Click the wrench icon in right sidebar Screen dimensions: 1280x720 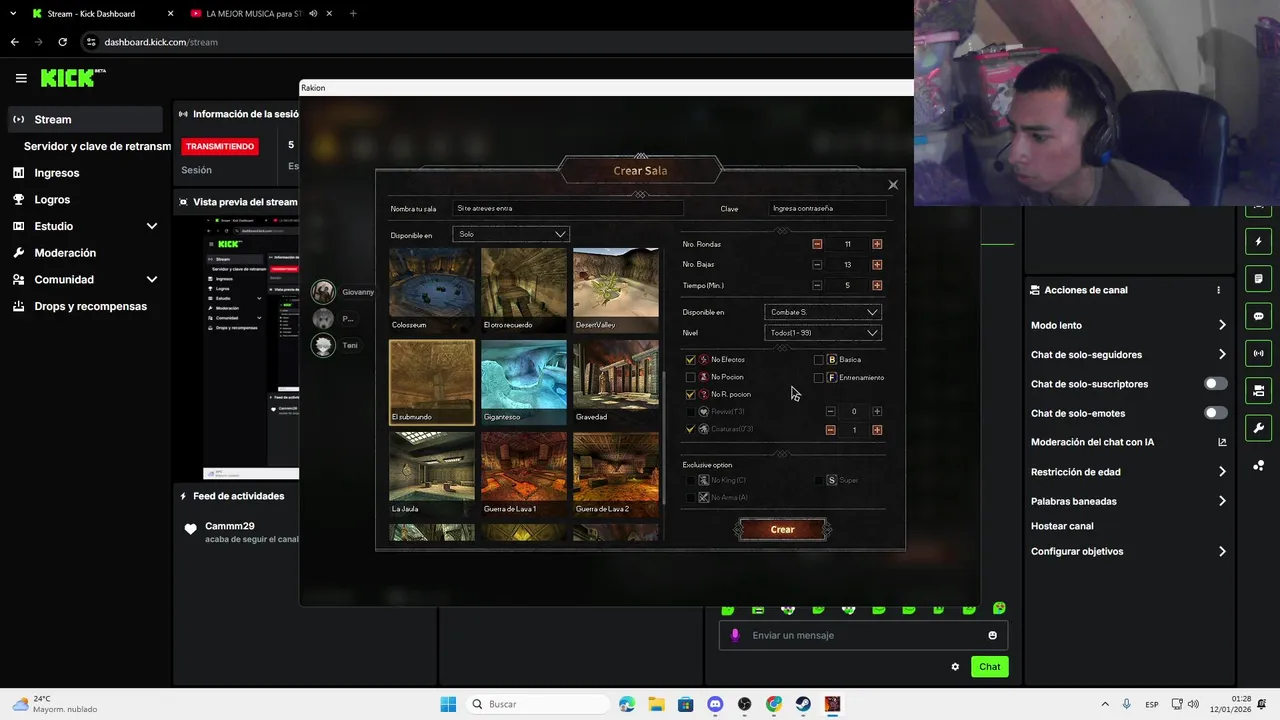pyautogui.click(x=1258, y=428)
